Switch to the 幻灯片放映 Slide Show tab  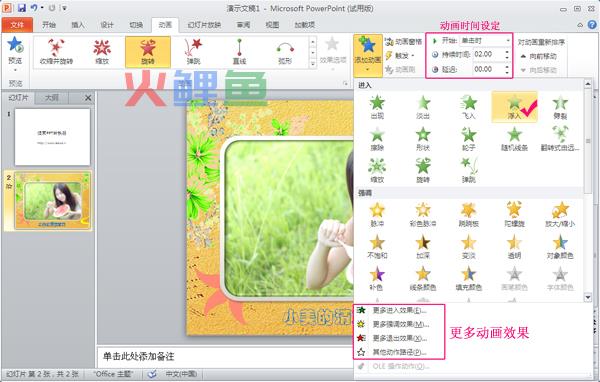204,25
